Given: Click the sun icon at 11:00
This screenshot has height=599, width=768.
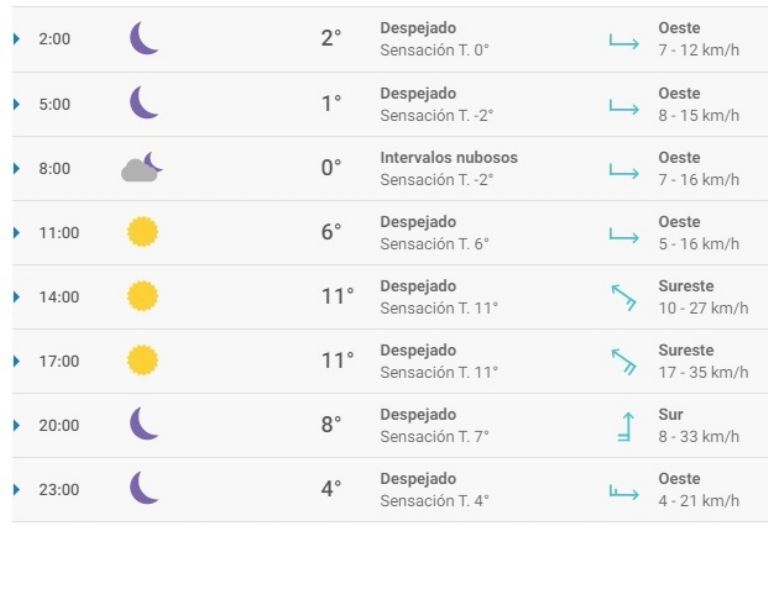Looking at the screenshot, I should [143, 232].
